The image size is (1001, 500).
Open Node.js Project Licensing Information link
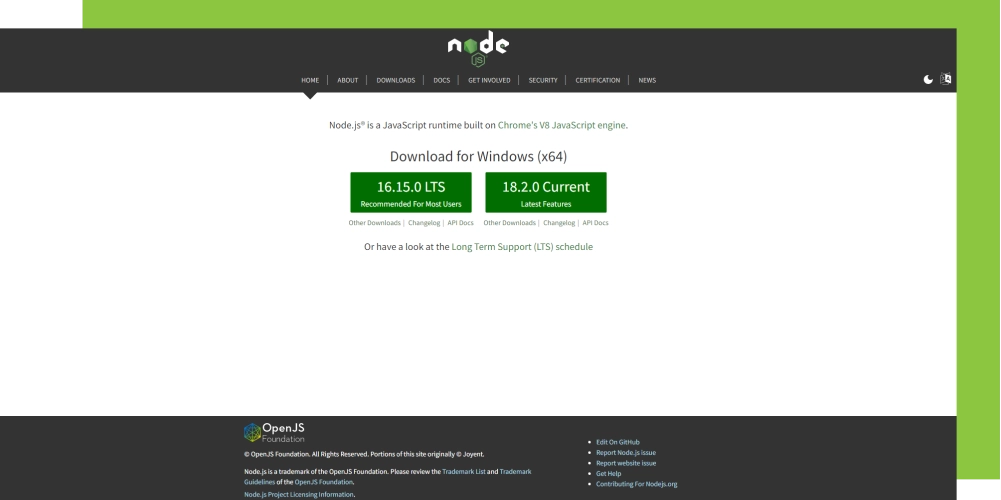(x=298, y=495)
